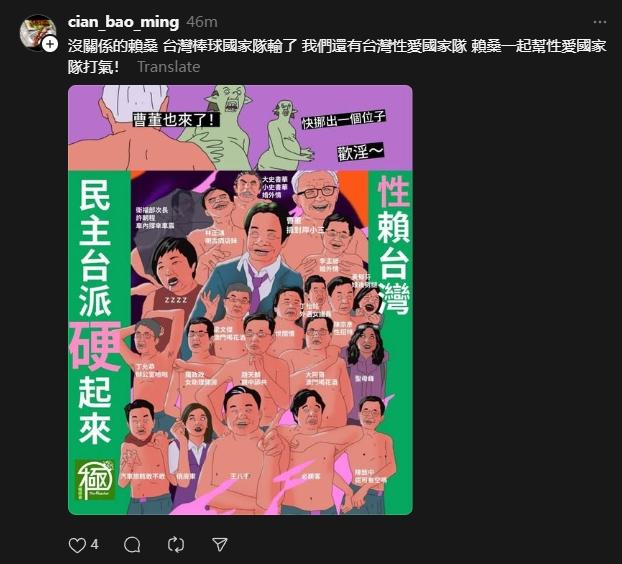
Task: Like the post with the heart icon
Action: point(77,545)
